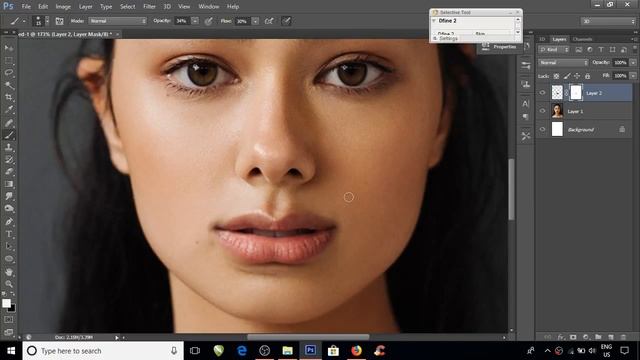Screen dimensions: 640x360
Task: Select the Pen tool
Action: coord(9,222)
